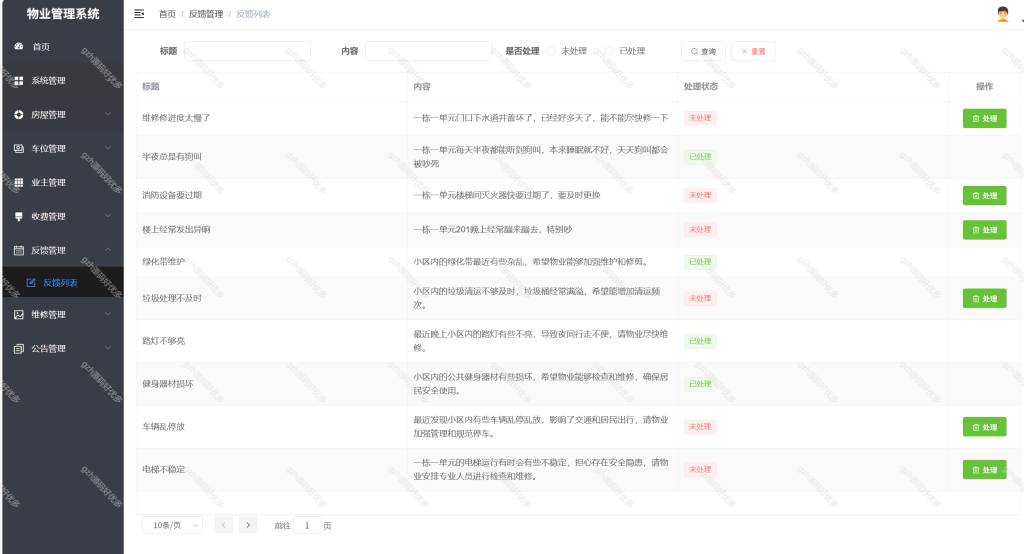1024x554 pixels.
Task: Collapse the 反馈管理 submenu chevron
Action: tap(108, 250)
